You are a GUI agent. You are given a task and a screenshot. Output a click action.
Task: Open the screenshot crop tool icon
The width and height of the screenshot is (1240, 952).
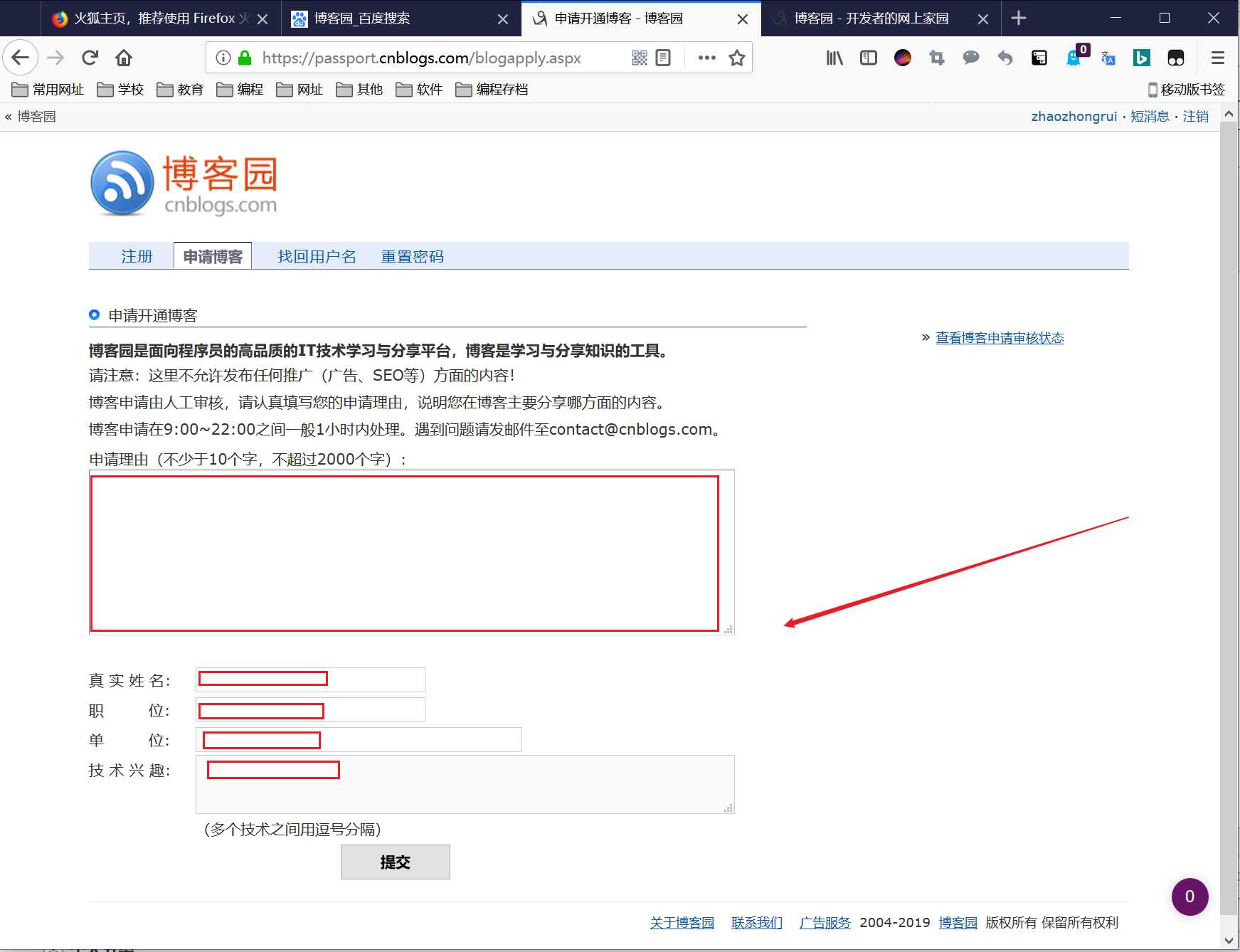tap(937, 58)
